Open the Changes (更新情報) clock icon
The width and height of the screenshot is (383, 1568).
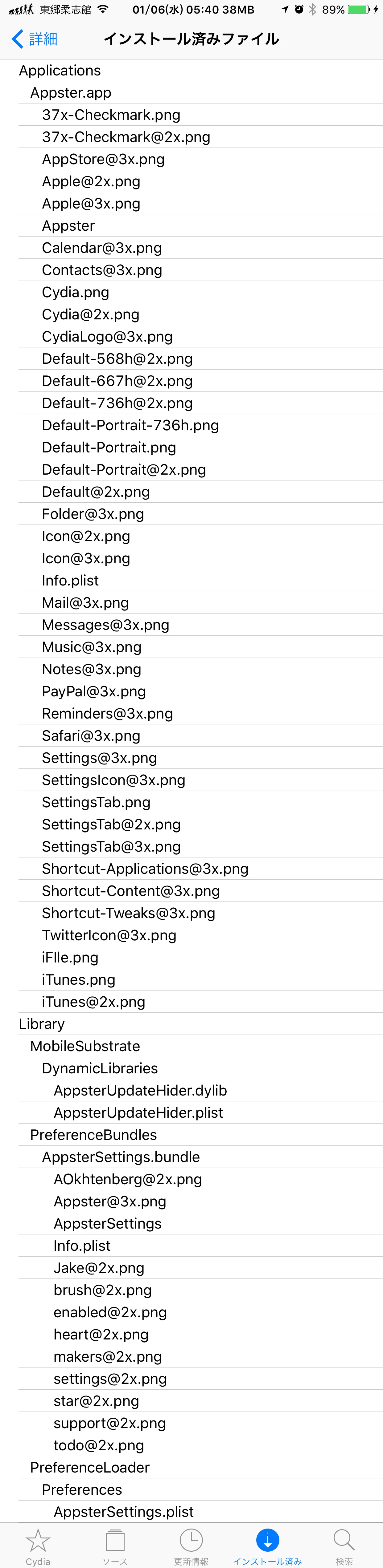pyautogui.click(x=191, y=1540)
